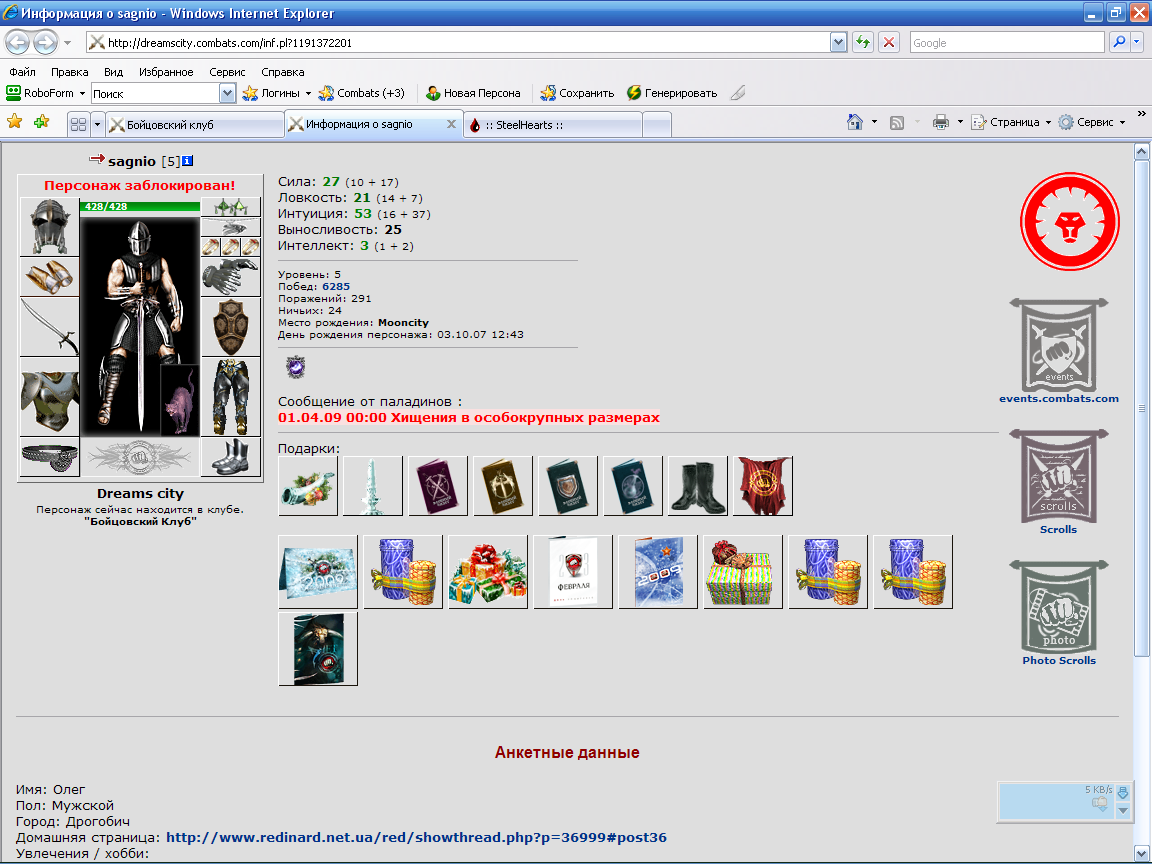Click the RSS feeds icon
Viewport: 1152px width, 864px height.
896,123
